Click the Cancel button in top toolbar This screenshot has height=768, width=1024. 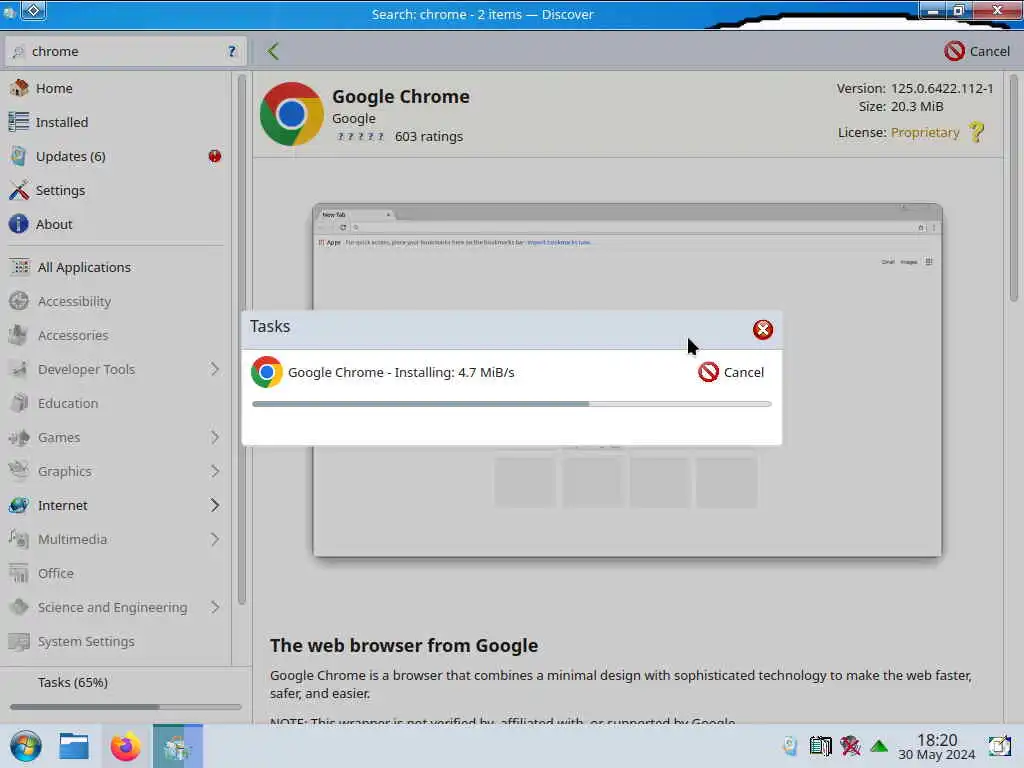click(x=977, y=51)
